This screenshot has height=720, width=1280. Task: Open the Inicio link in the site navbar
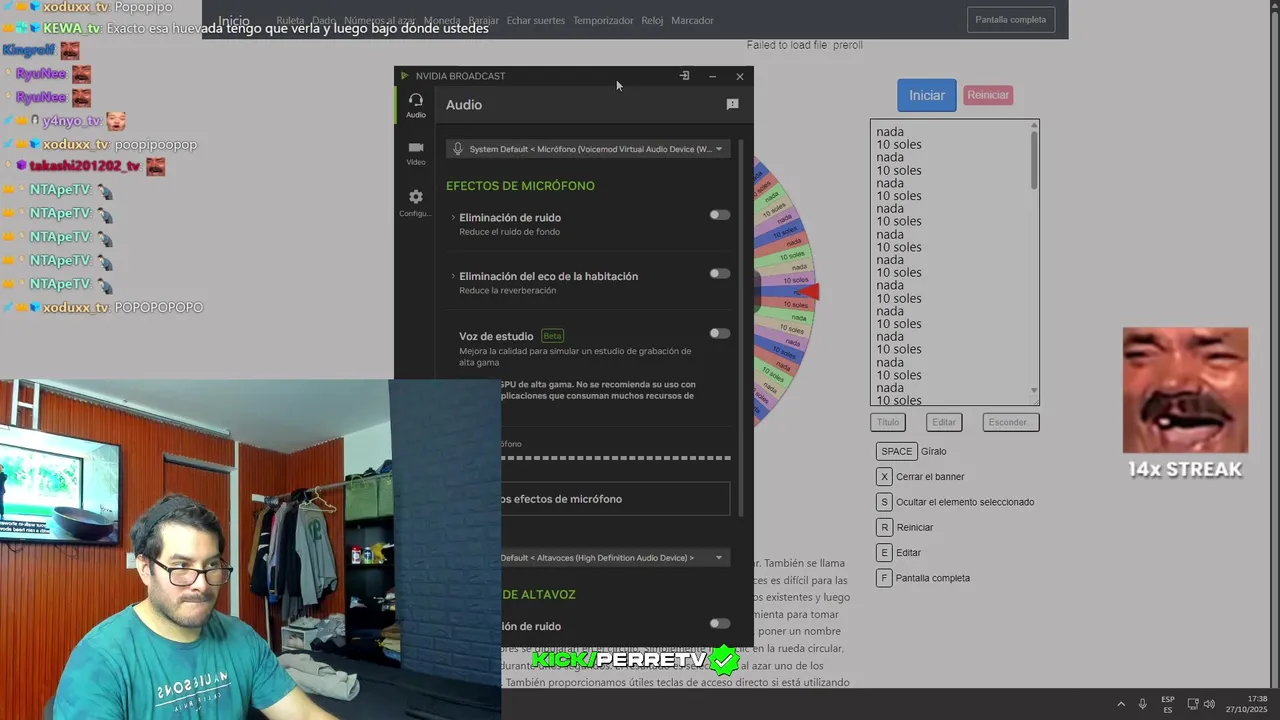[x=234, y=21]
